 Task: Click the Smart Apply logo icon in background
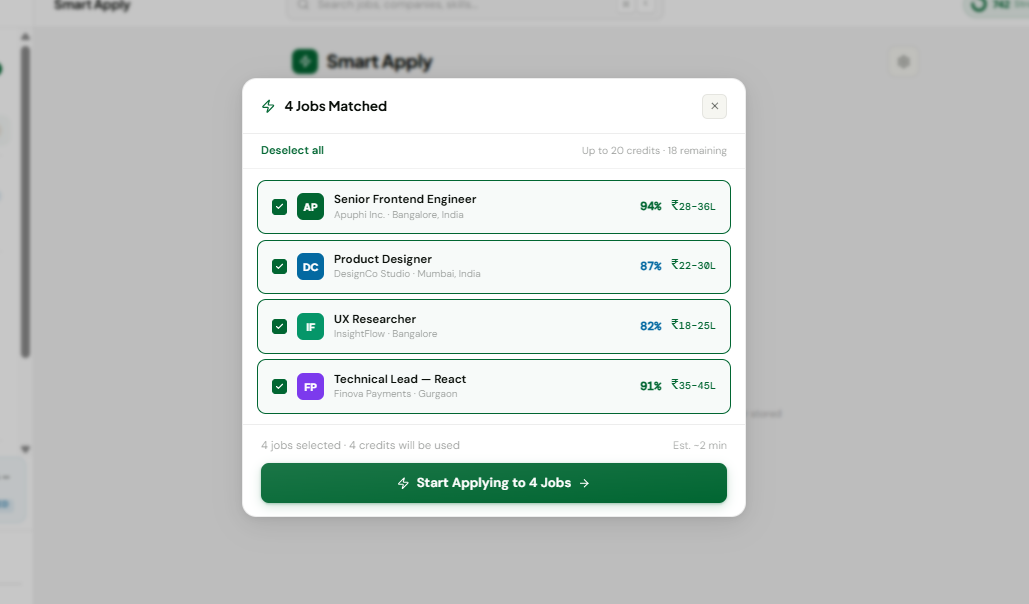click(304, 62)
